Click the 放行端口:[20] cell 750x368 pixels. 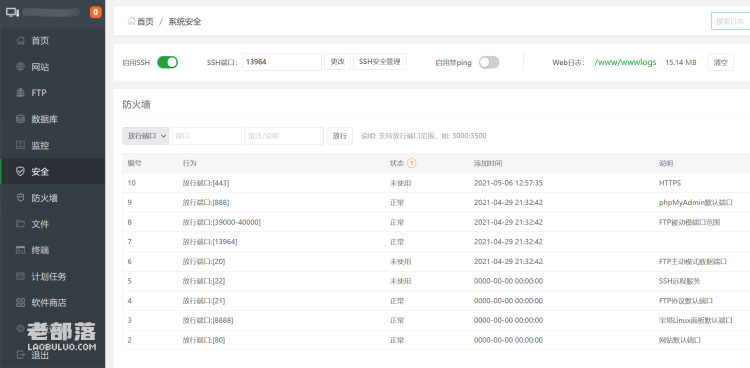tap(204, 262)
